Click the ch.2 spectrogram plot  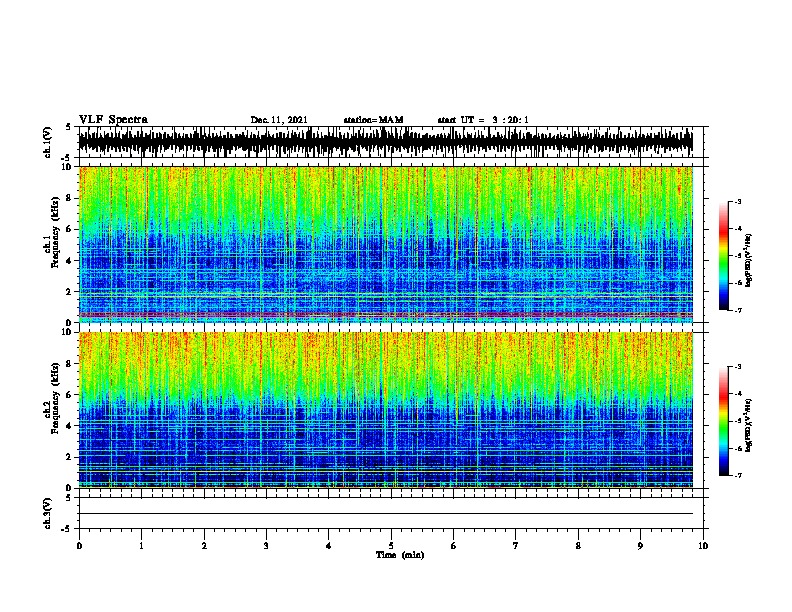tap(386, 410)
